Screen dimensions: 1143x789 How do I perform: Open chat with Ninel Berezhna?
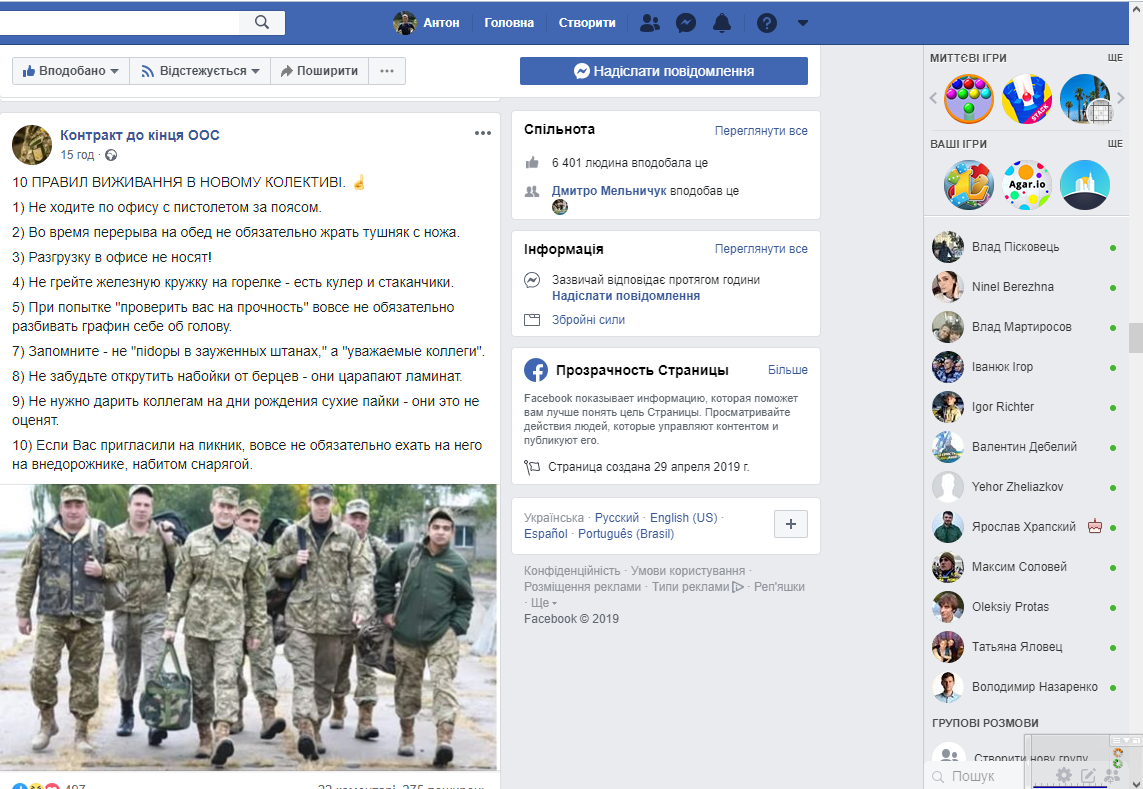click(x=1025, y=287)
